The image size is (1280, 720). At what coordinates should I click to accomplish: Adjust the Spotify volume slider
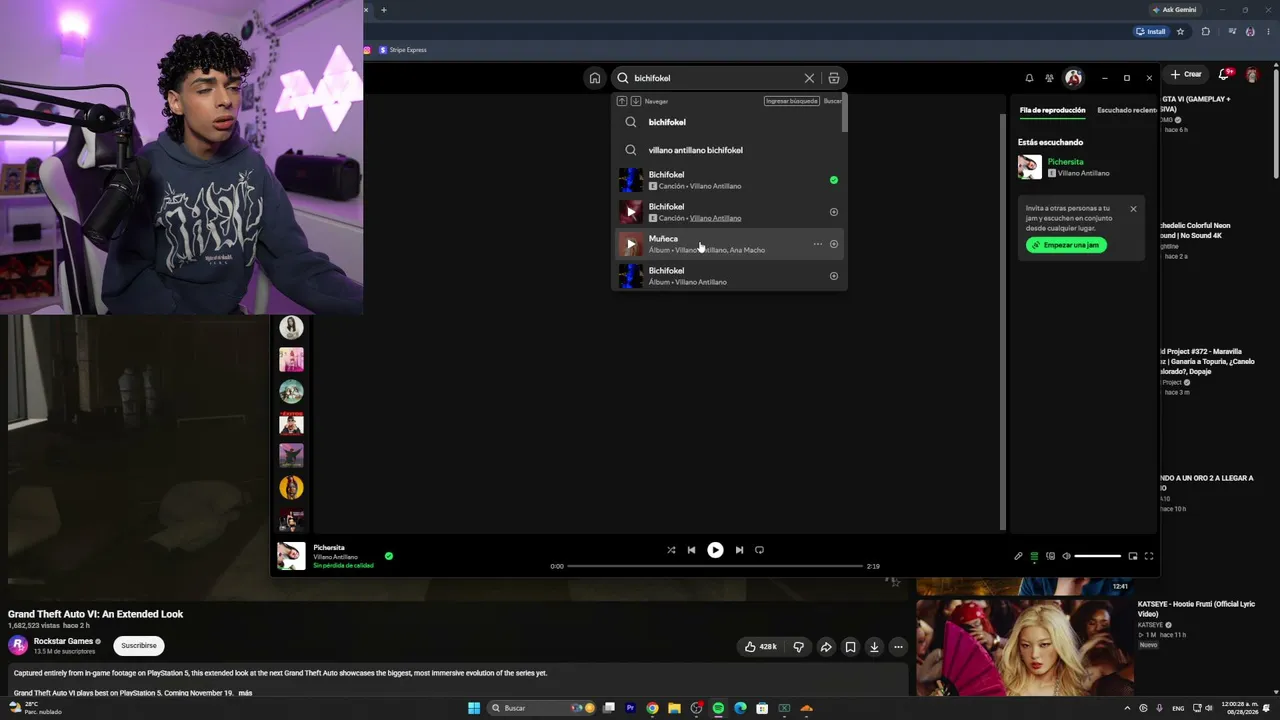1098,556
